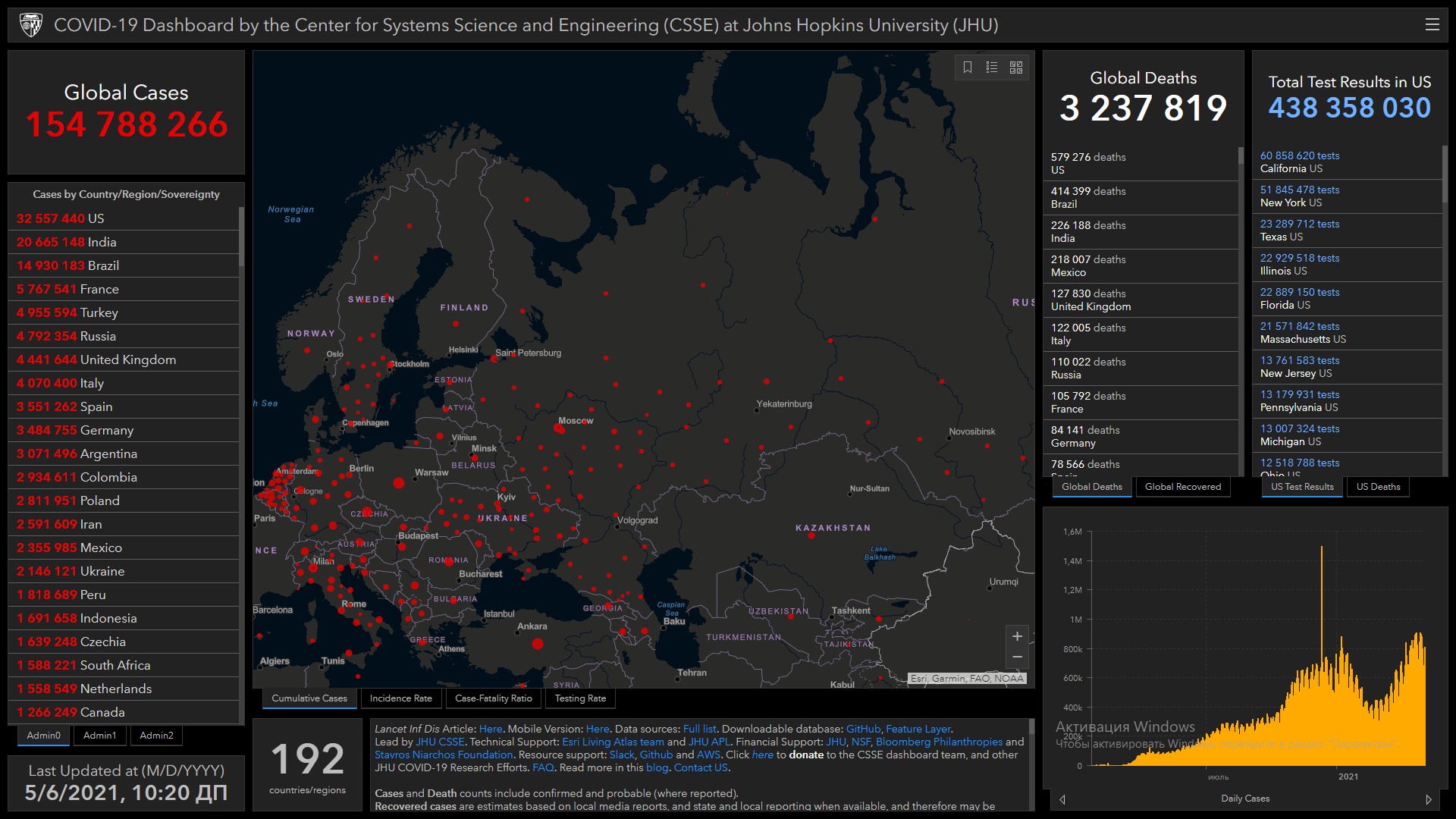
Task: Click the map zoom in plus button
Action: pos(1017,636)
